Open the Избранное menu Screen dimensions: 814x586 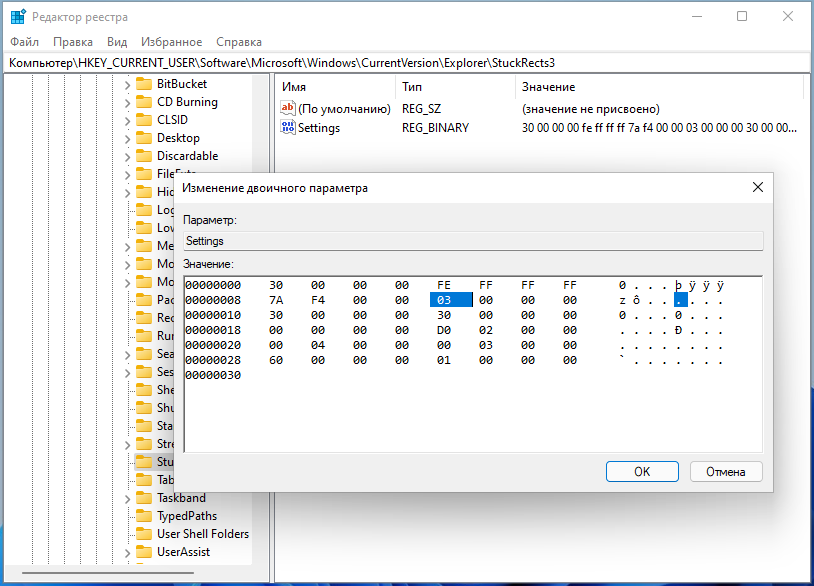(171, 42)
